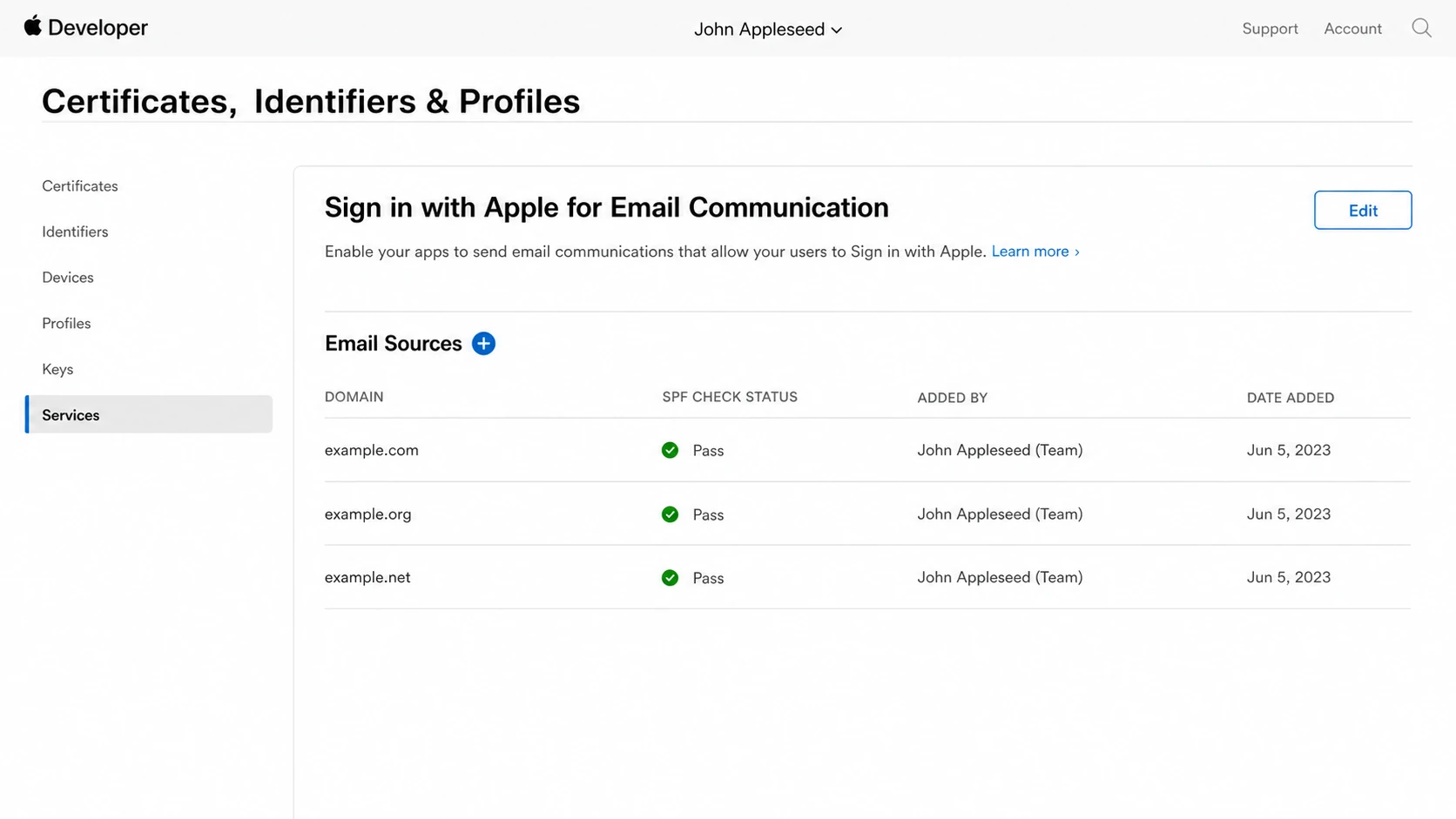Click Jun 5, 2023 date in example.org row
Viewport: 1456px width, 819px height.
1289,514
